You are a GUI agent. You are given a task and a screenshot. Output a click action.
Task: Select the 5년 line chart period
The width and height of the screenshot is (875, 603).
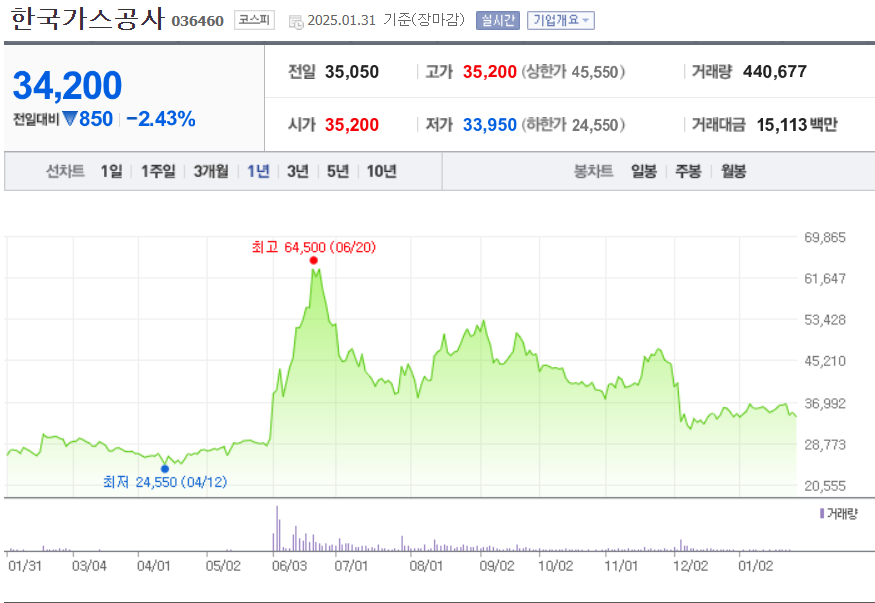(x=338, y=171)
